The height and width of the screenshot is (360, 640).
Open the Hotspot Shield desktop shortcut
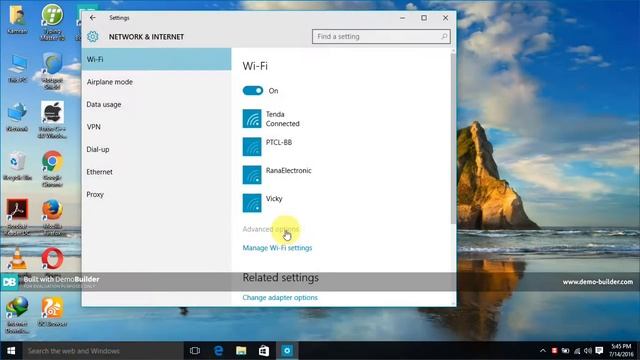click(x=52, y=71)
